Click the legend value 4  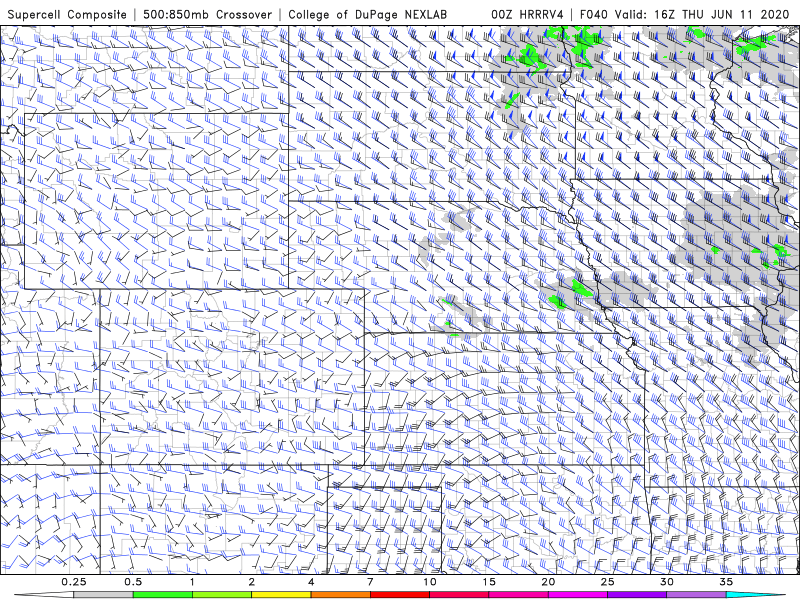[x=311, y=582]
